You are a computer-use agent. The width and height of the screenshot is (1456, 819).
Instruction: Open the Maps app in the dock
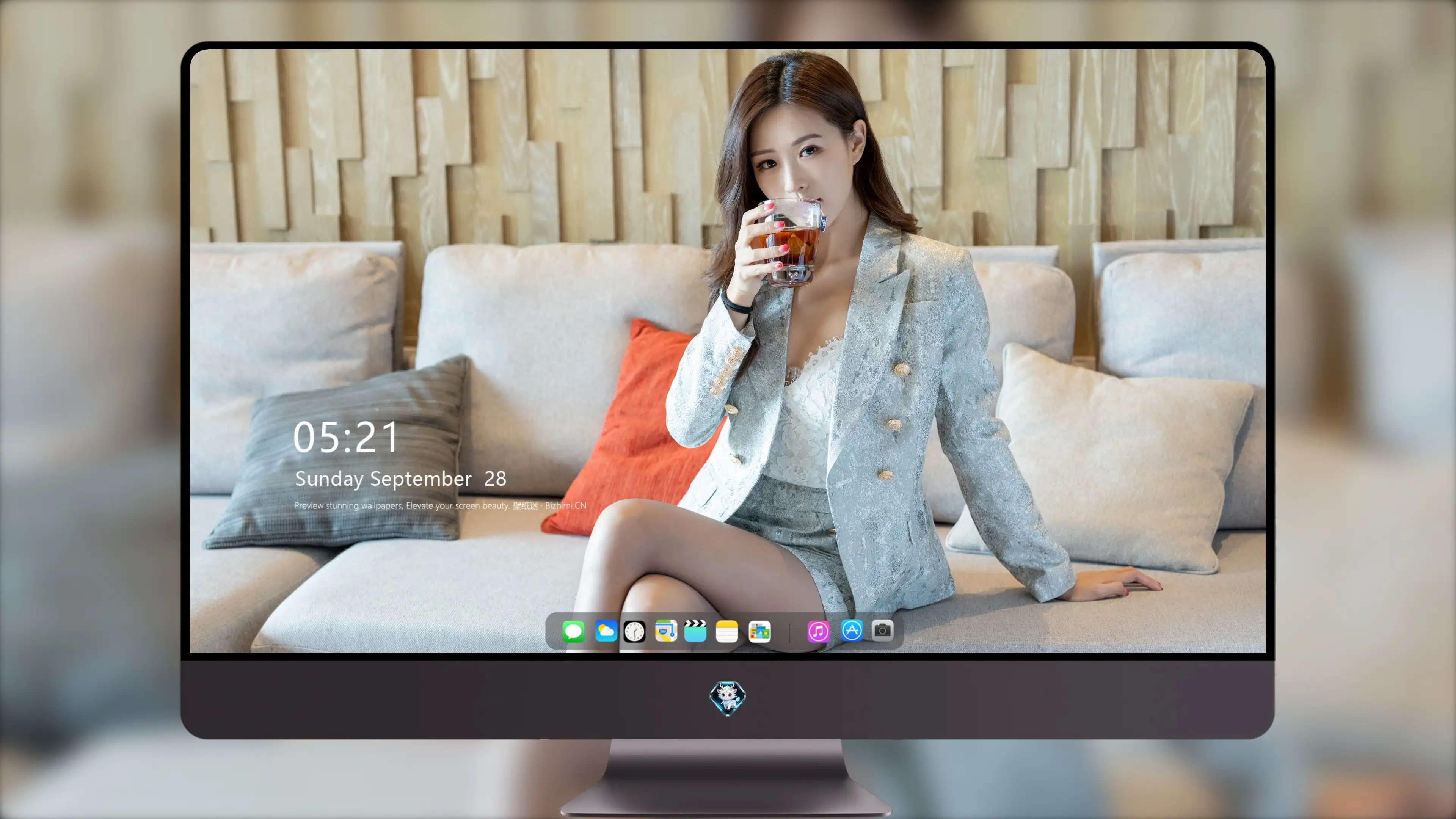(666, 631)
